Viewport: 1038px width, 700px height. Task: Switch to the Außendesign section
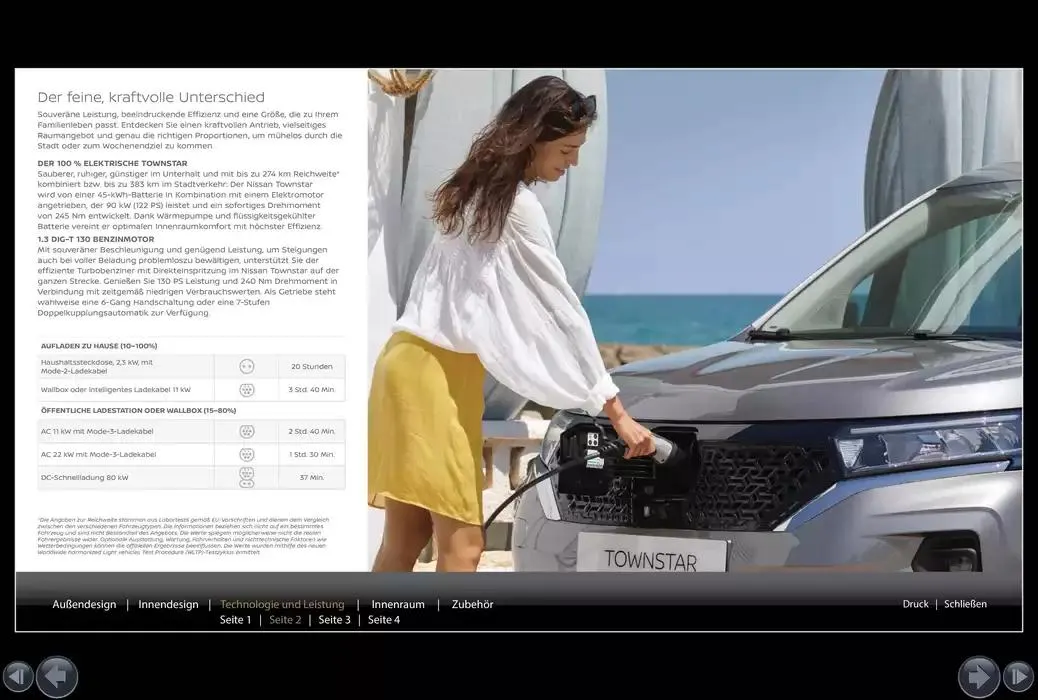84,604
